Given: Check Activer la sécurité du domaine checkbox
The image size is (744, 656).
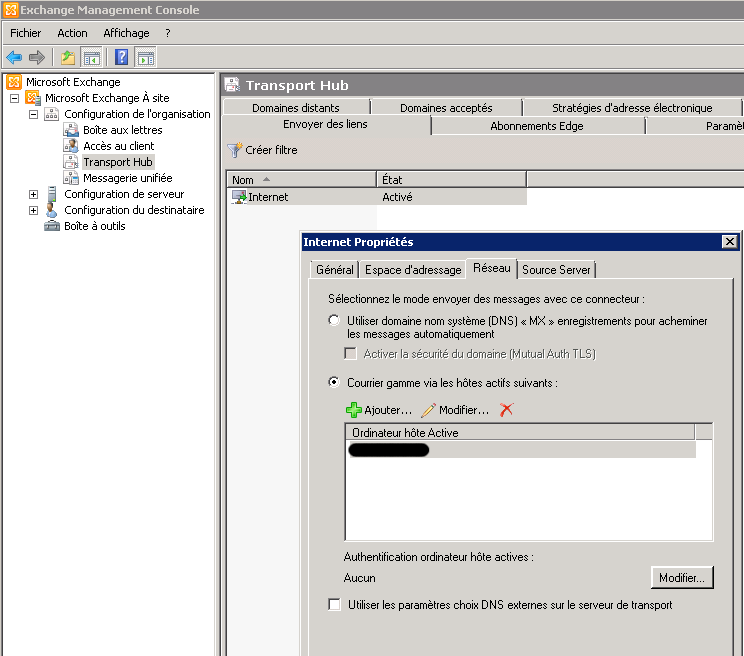Looking at the screenshot, I should pyautogui.click(x=350, y=353).
